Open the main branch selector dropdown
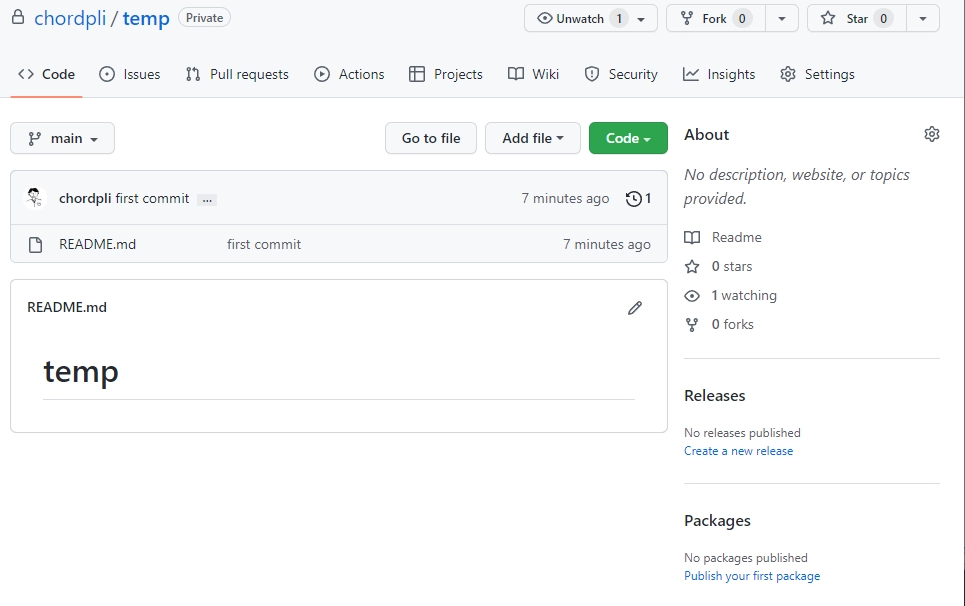Image resolution: width=965 pixels, height=606 pixels. coord(62,138)
